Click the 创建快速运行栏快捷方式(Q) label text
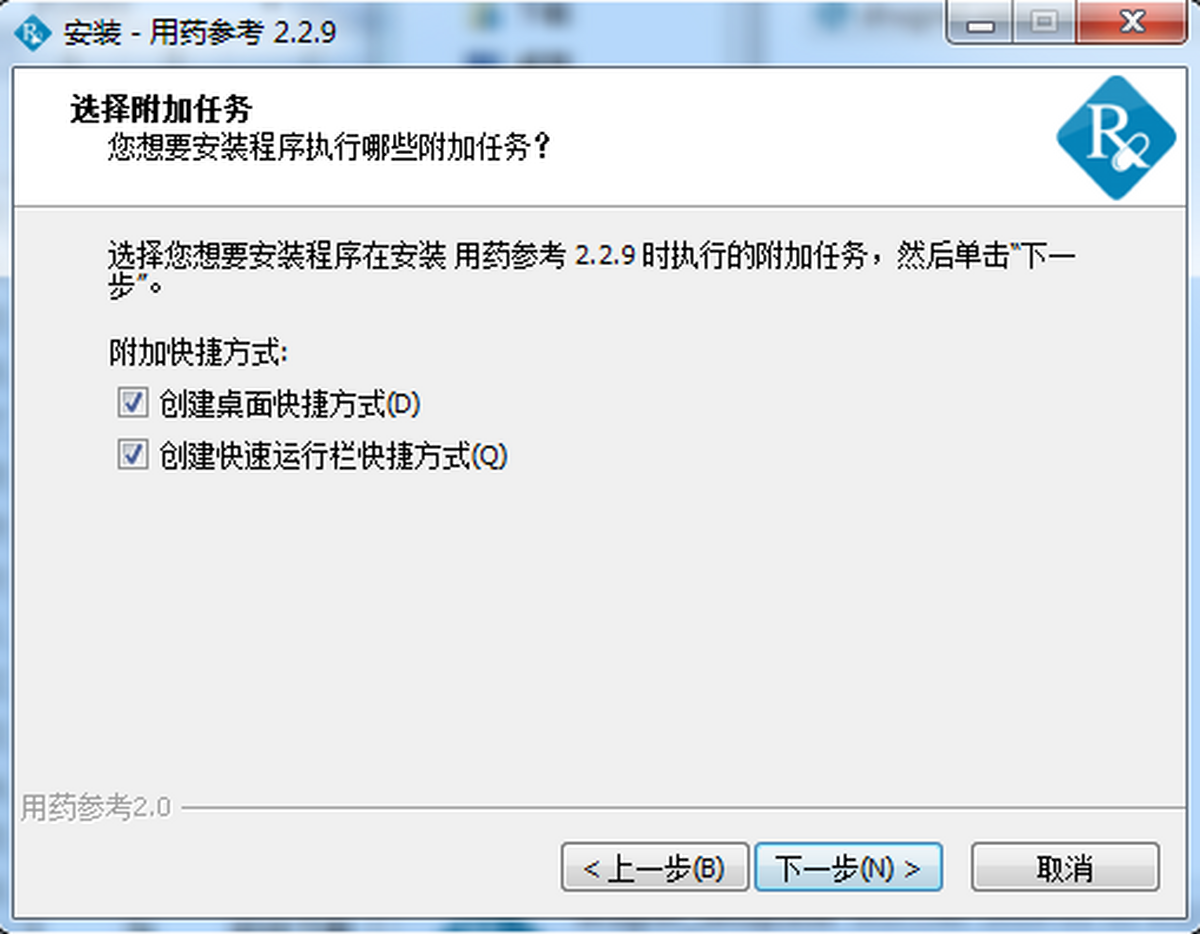The width and height of the screenshot is (1200, 934). tap(333, 456)
